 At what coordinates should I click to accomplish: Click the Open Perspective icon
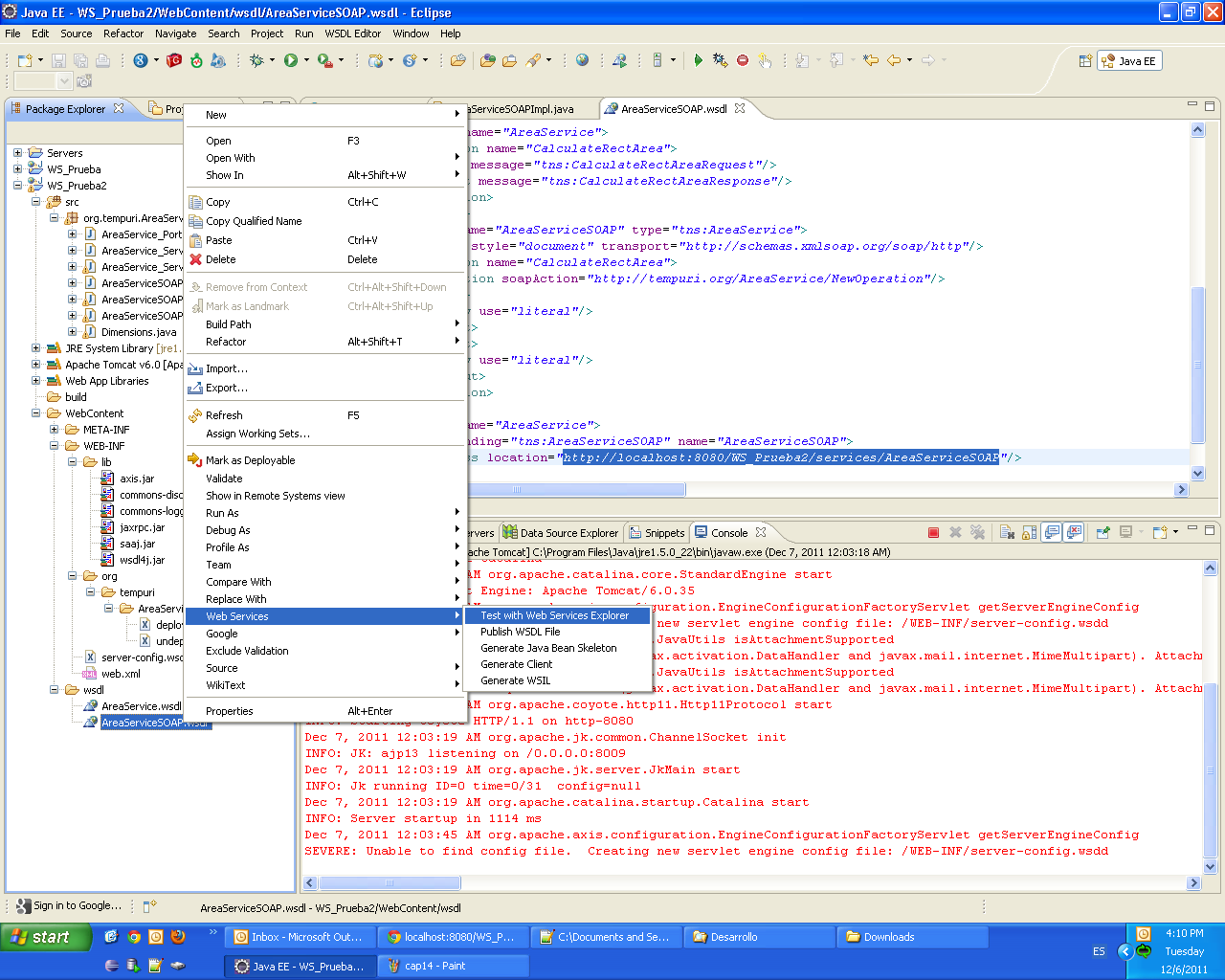[x=1085, y=61]
